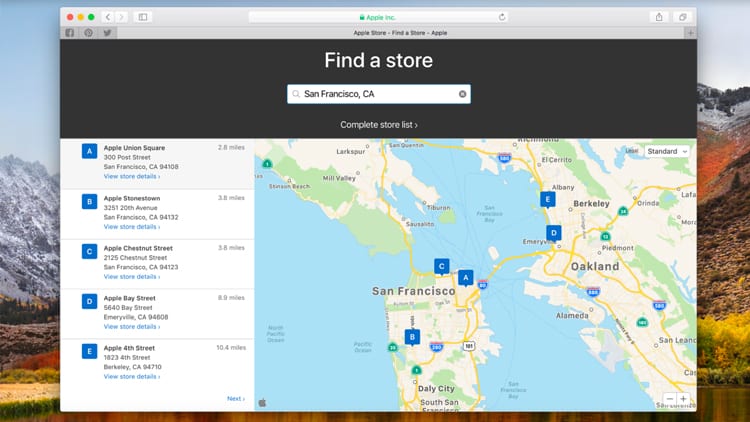Click the 3251 20th Avenue address
Image resolution: width=750 pixels, height=422 pixels.
(131, 208)
